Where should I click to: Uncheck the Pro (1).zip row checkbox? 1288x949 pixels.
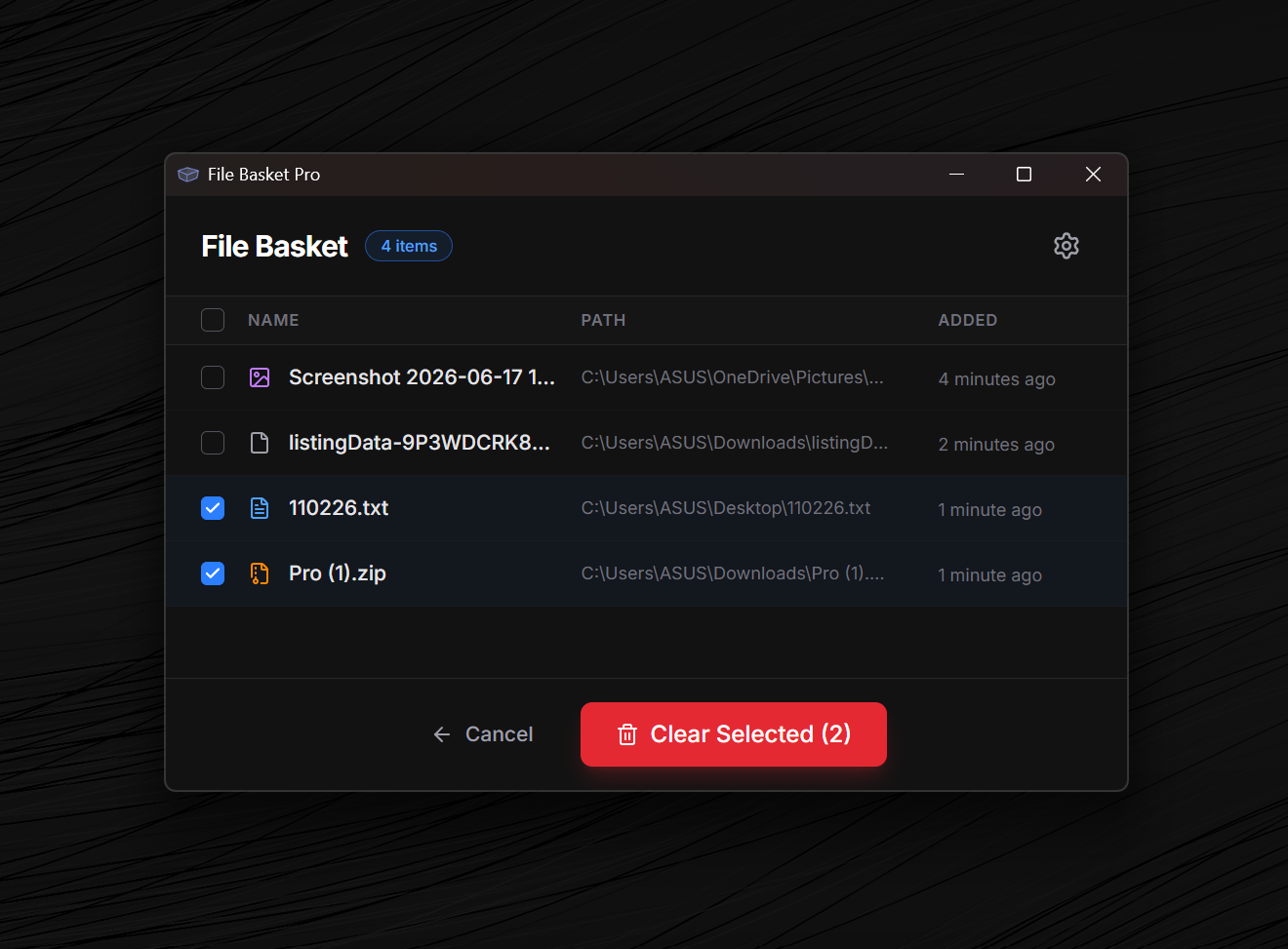[213, 573]
